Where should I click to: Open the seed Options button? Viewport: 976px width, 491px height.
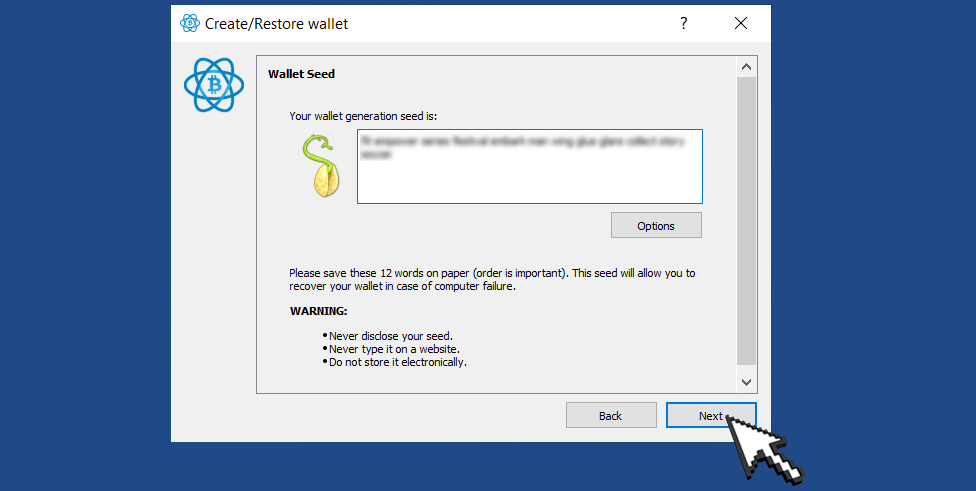click(x=656, y=226)
